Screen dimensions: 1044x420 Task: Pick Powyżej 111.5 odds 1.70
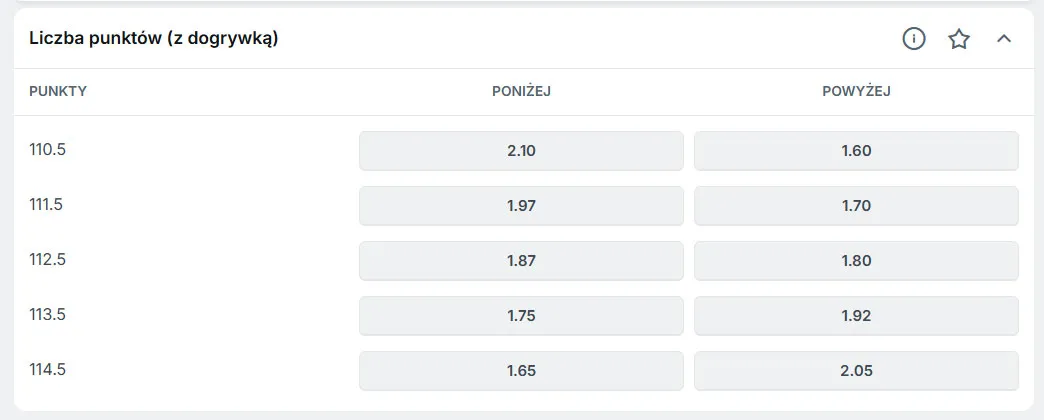(x=856, y=206)
